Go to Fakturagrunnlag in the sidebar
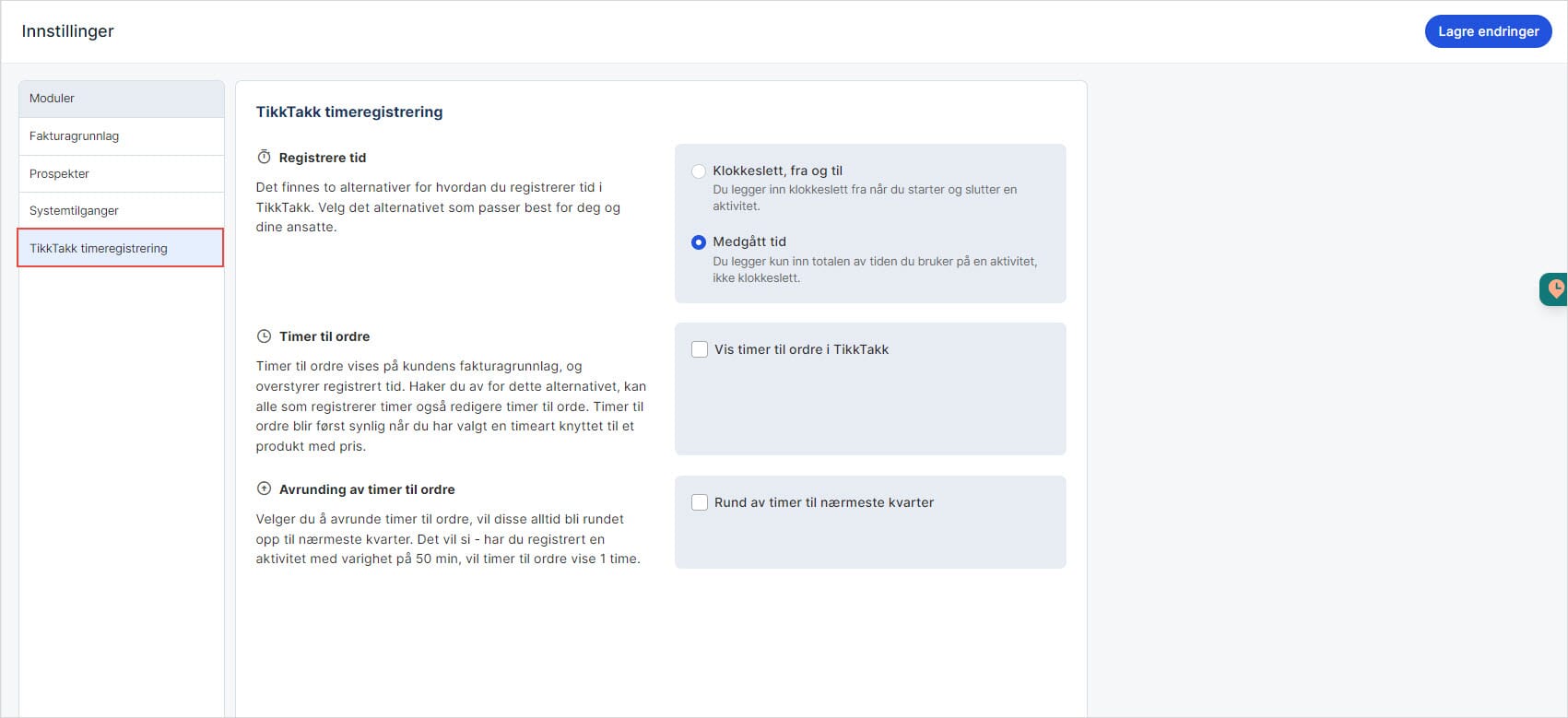 [121, 136]
